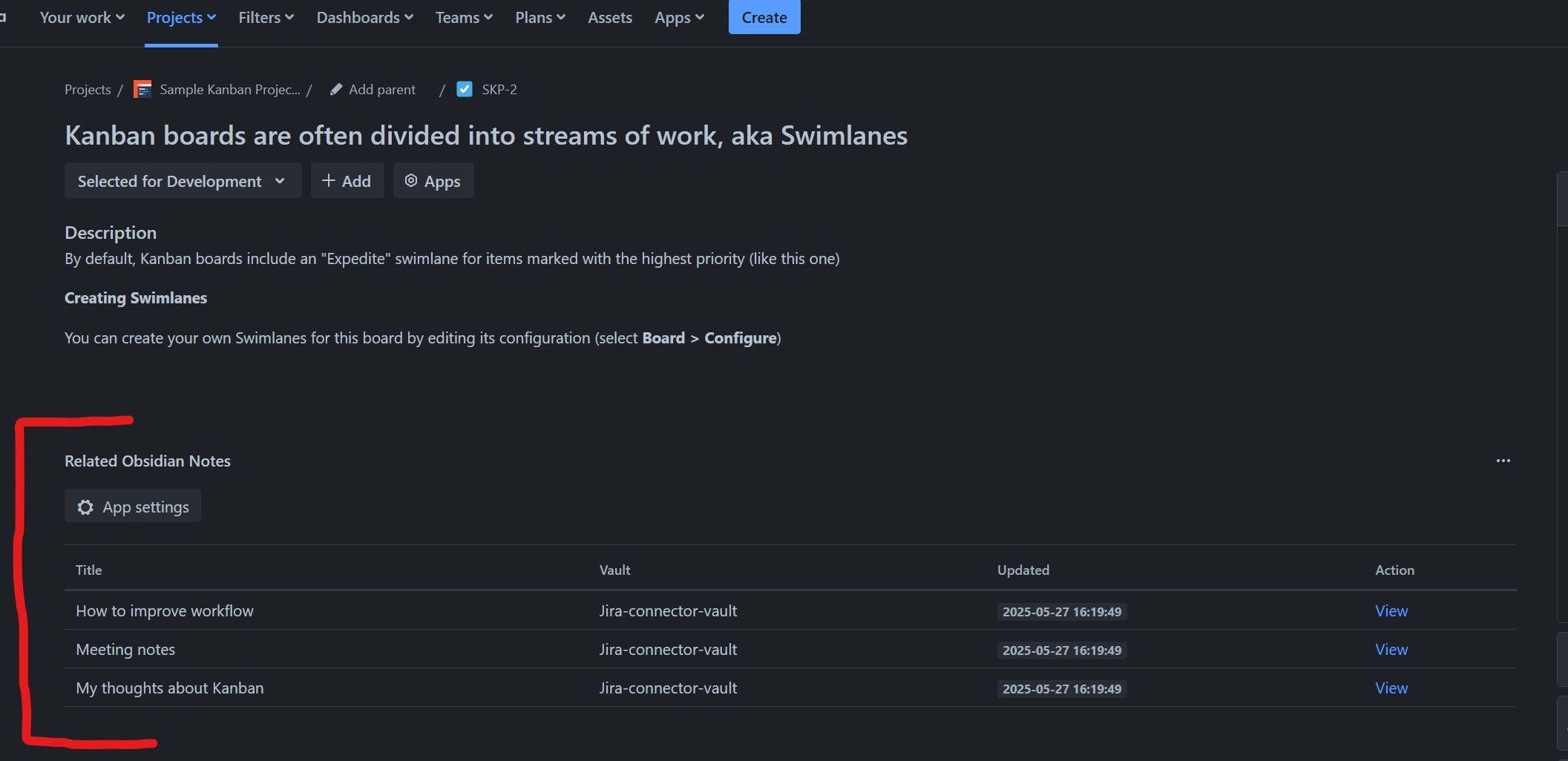
Task: Open the Plans menu
Action: (x=540, y=17)
